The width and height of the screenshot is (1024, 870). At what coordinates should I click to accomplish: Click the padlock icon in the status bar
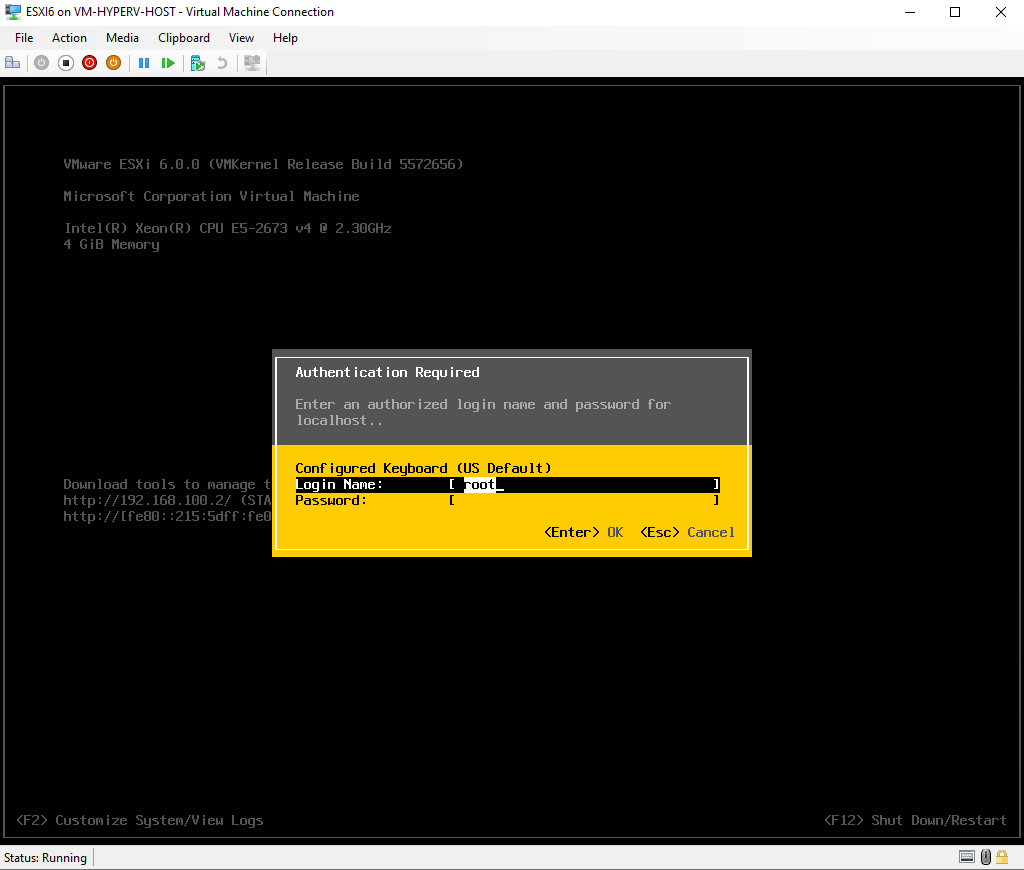click(x=1002, y=856)
